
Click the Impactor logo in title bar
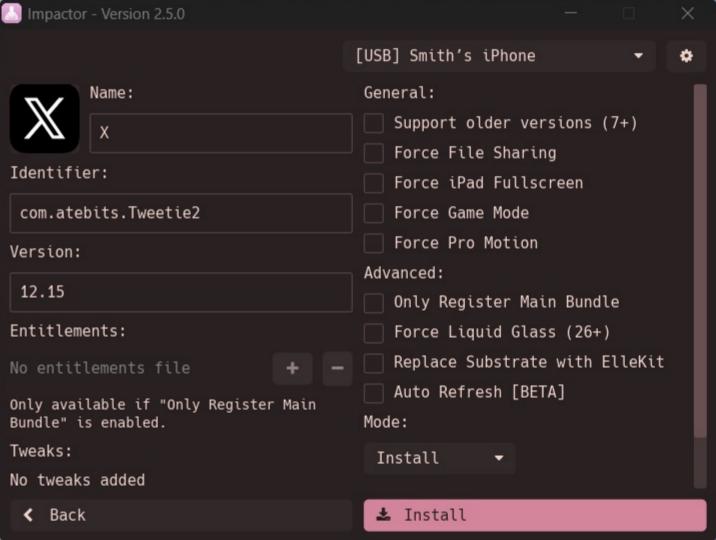(x=11, y=13)
